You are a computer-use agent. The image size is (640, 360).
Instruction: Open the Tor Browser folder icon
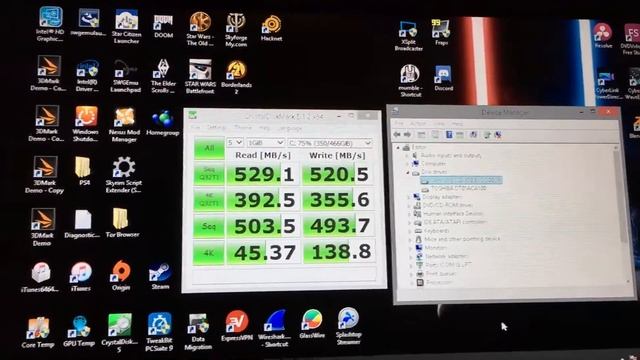click(122, 223)
